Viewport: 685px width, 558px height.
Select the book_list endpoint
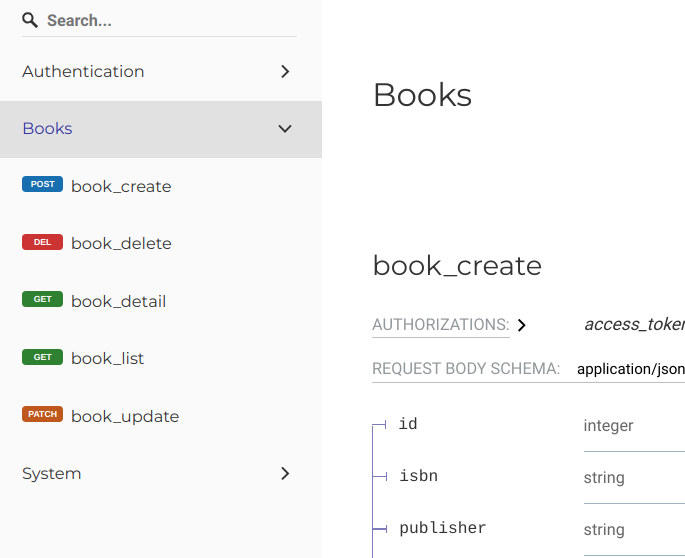(107, 359)
